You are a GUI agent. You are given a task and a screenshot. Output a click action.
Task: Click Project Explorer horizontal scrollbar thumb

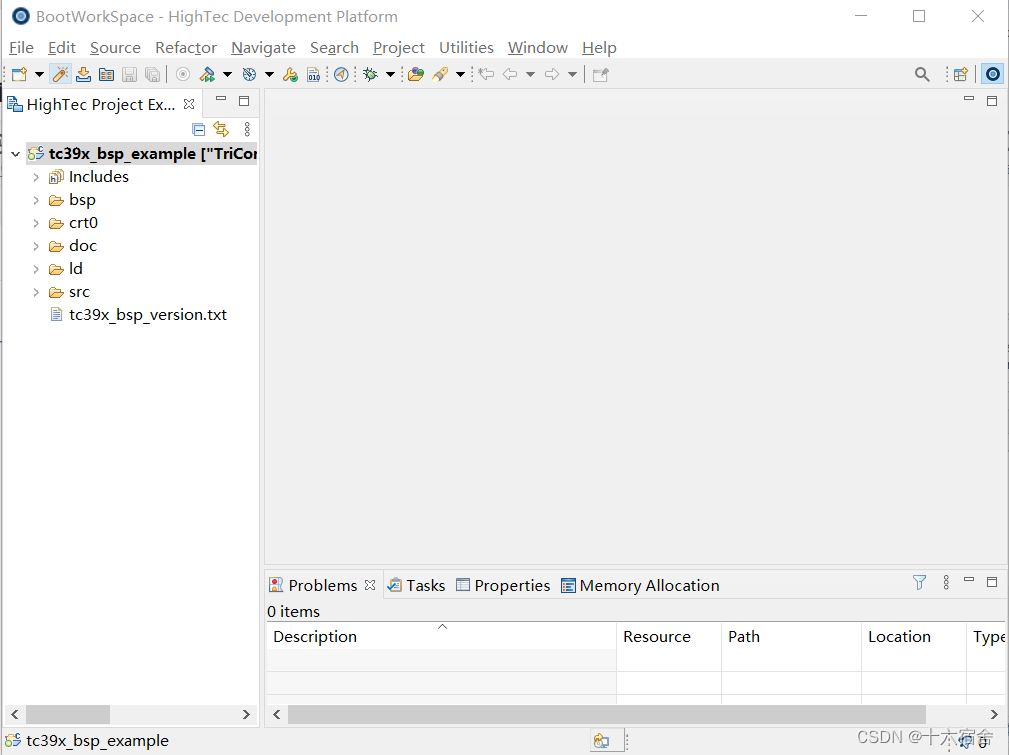click(x=68, y=714)
